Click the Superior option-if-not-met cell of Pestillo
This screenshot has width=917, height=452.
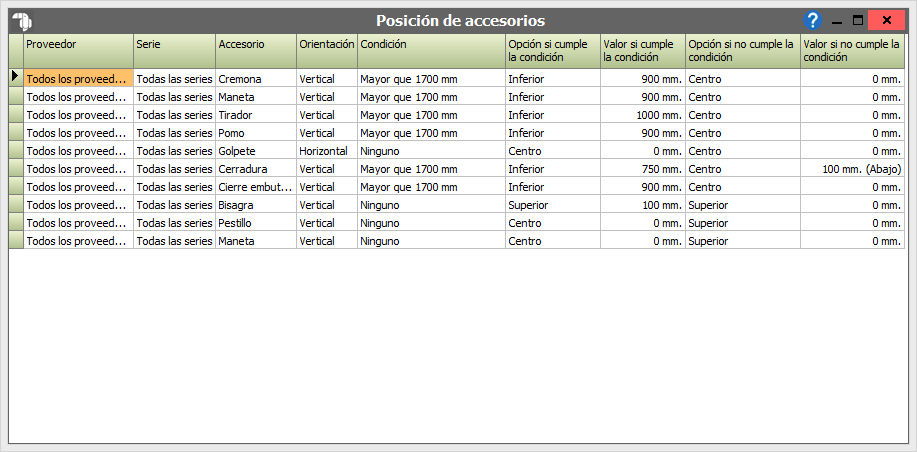[x=743, y=223]
